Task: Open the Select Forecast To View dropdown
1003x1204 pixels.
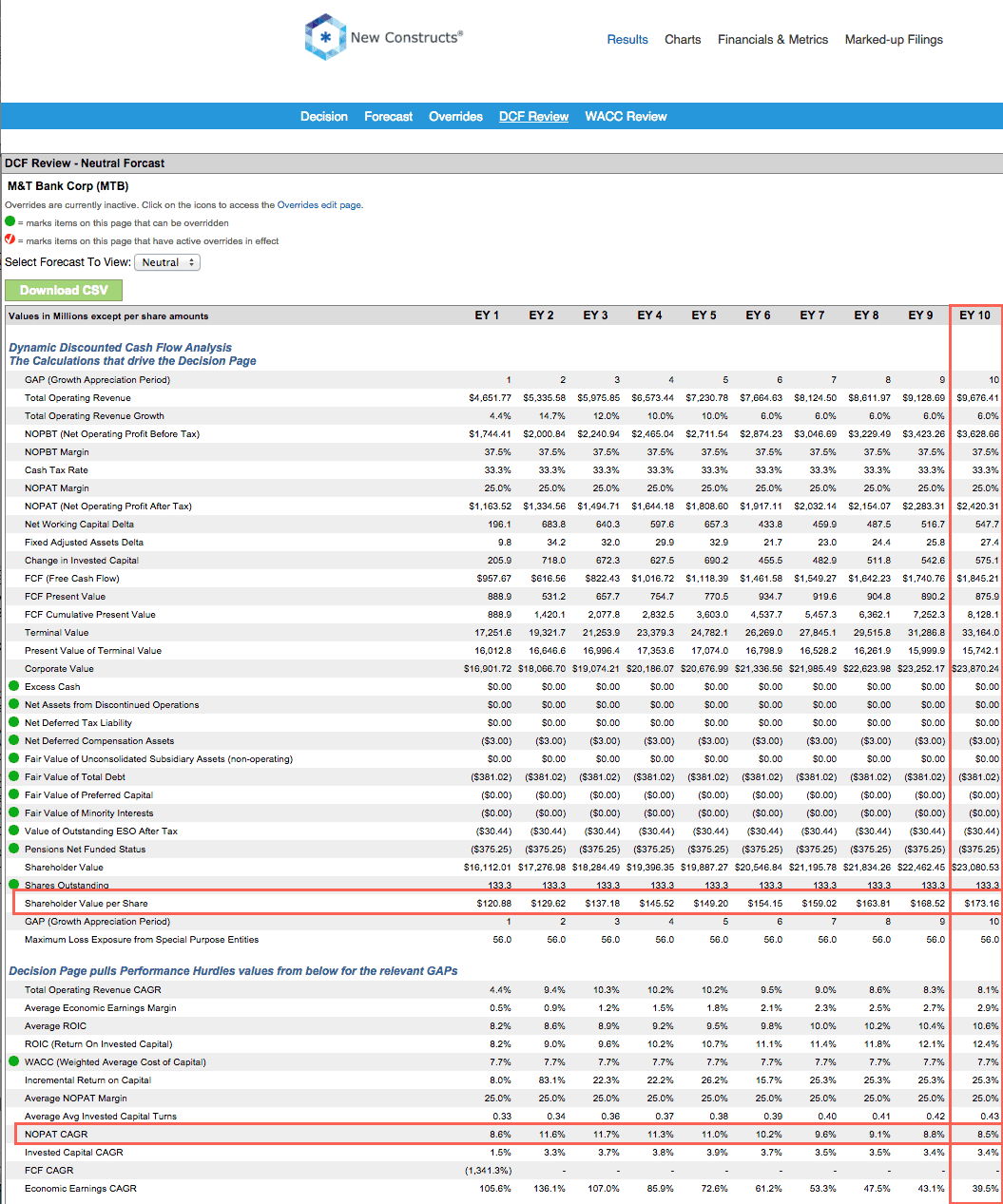Action: coord(167,261)
